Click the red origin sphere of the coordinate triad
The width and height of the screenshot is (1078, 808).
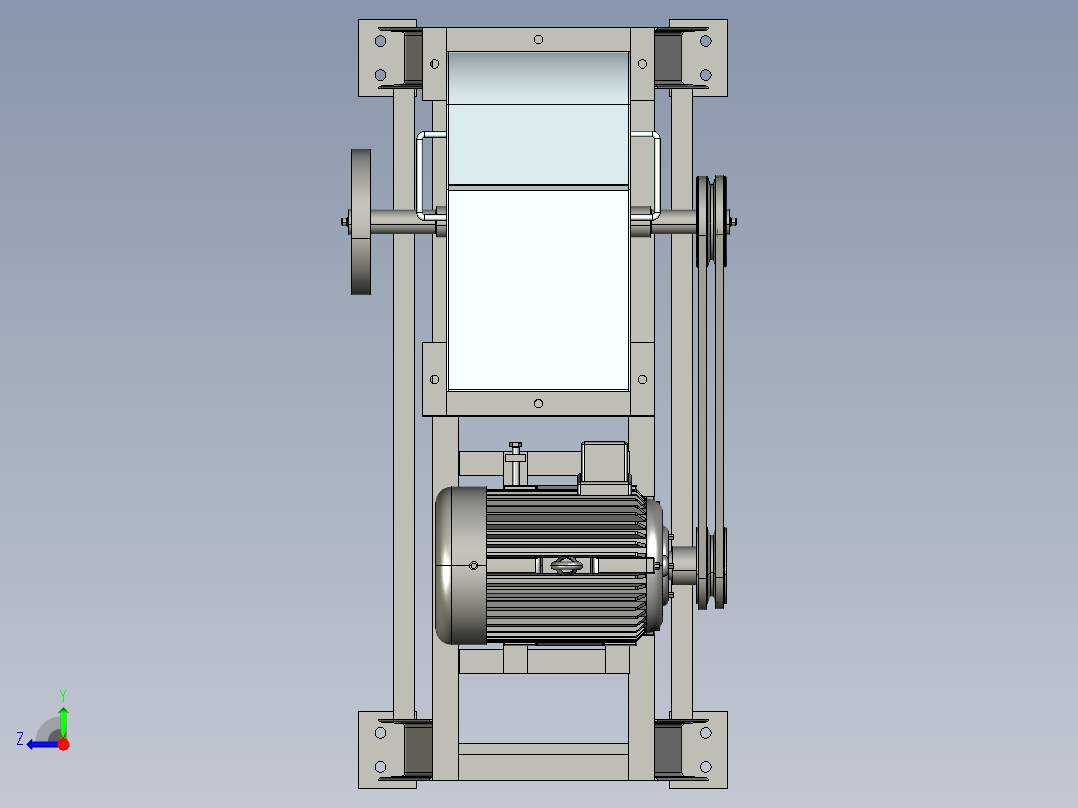point(64,744)
